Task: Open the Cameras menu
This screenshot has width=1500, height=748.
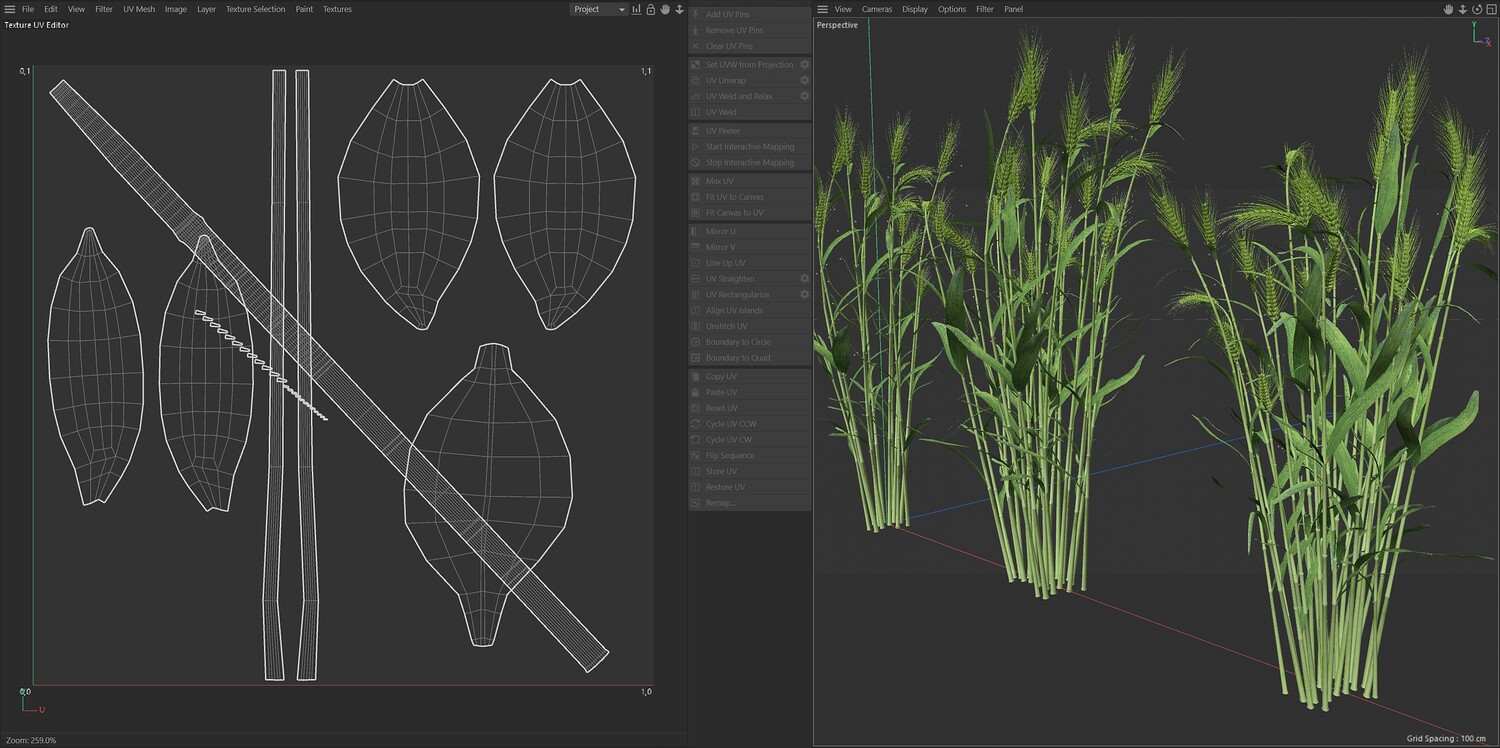Action: 877,9
